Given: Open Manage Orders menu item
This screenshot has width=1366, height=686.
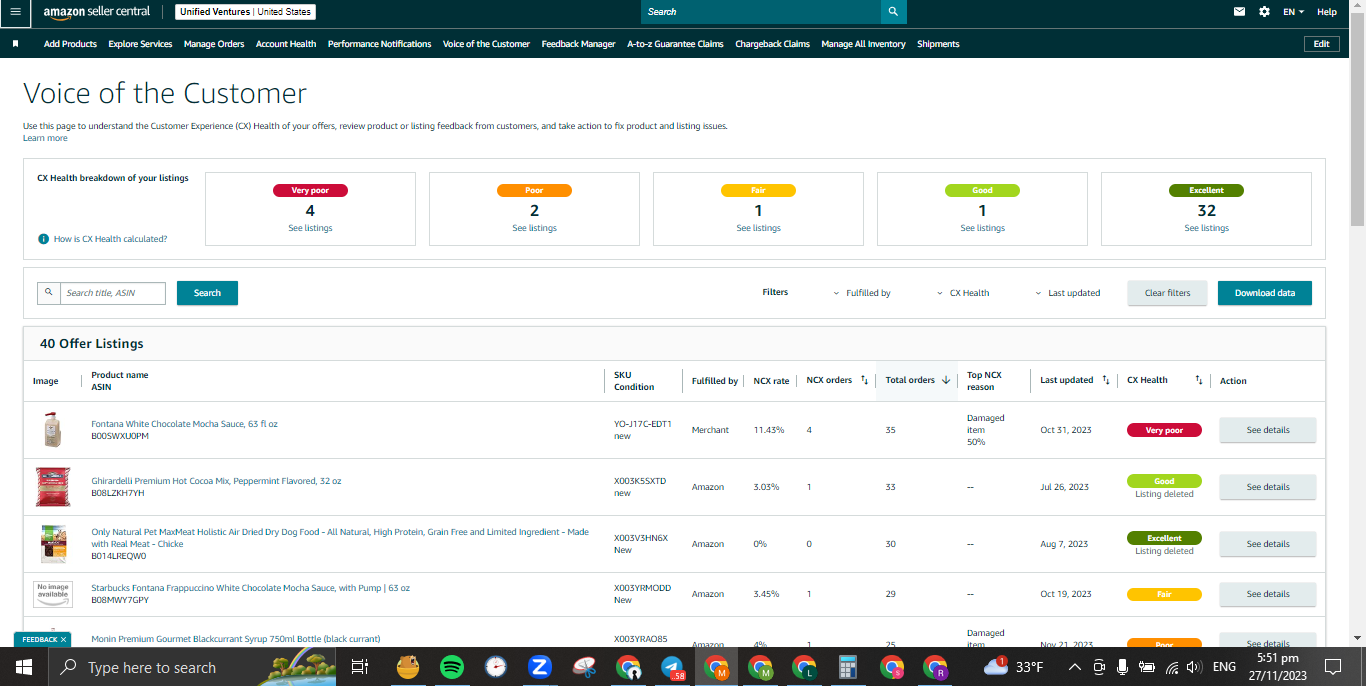Looking at the screenshot, I should coord(214,44).
